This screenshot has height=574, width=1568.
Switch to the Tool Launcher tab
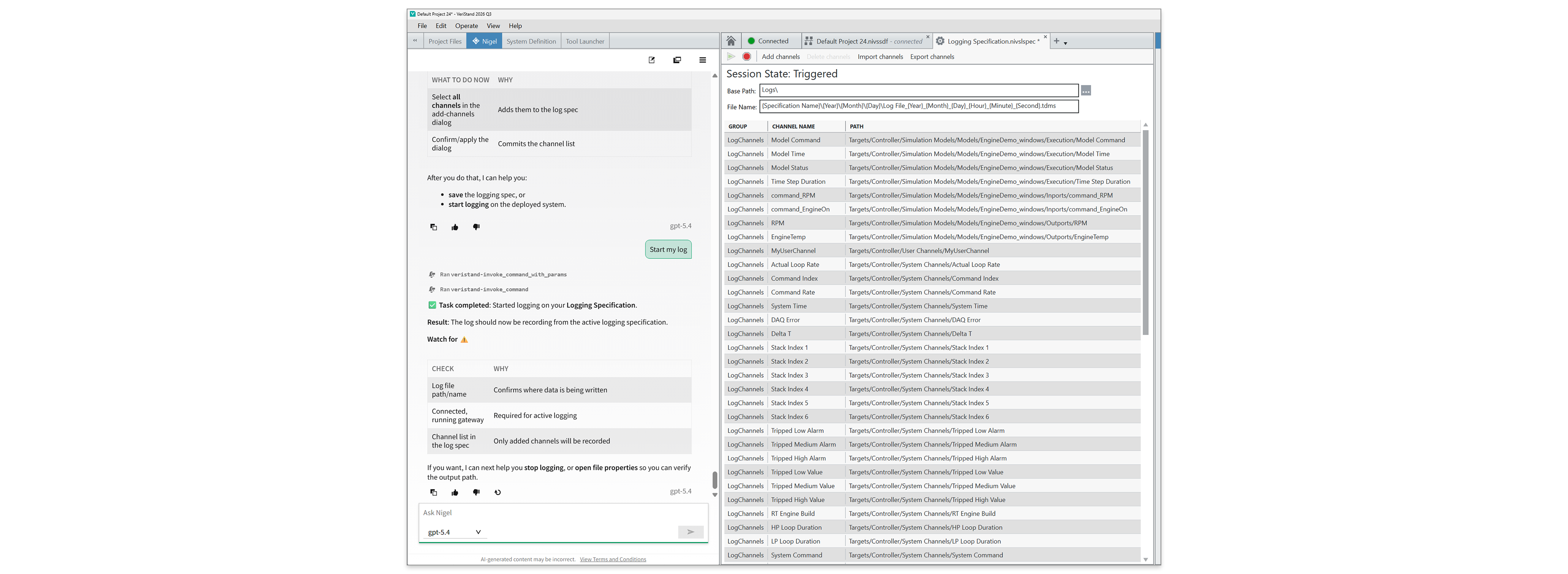tap(585, 41)
